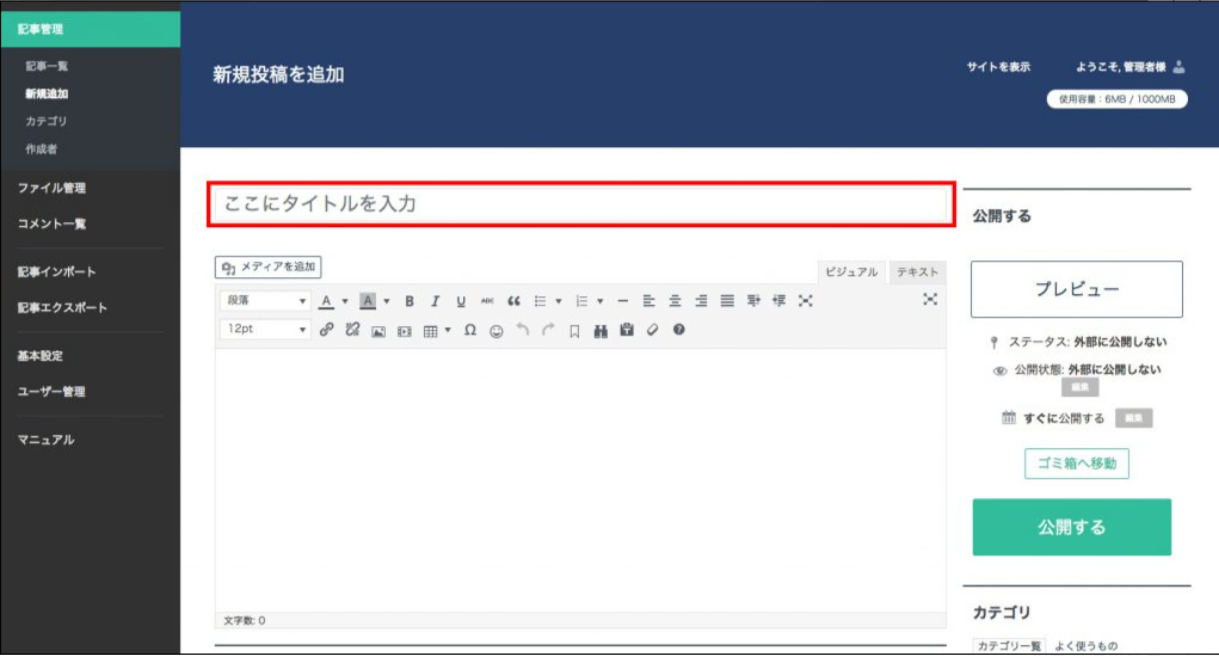The height and width of the screenshot is (656, 1219).
Task: Open カテゴリ in sidebar
Action: [47, 121]
